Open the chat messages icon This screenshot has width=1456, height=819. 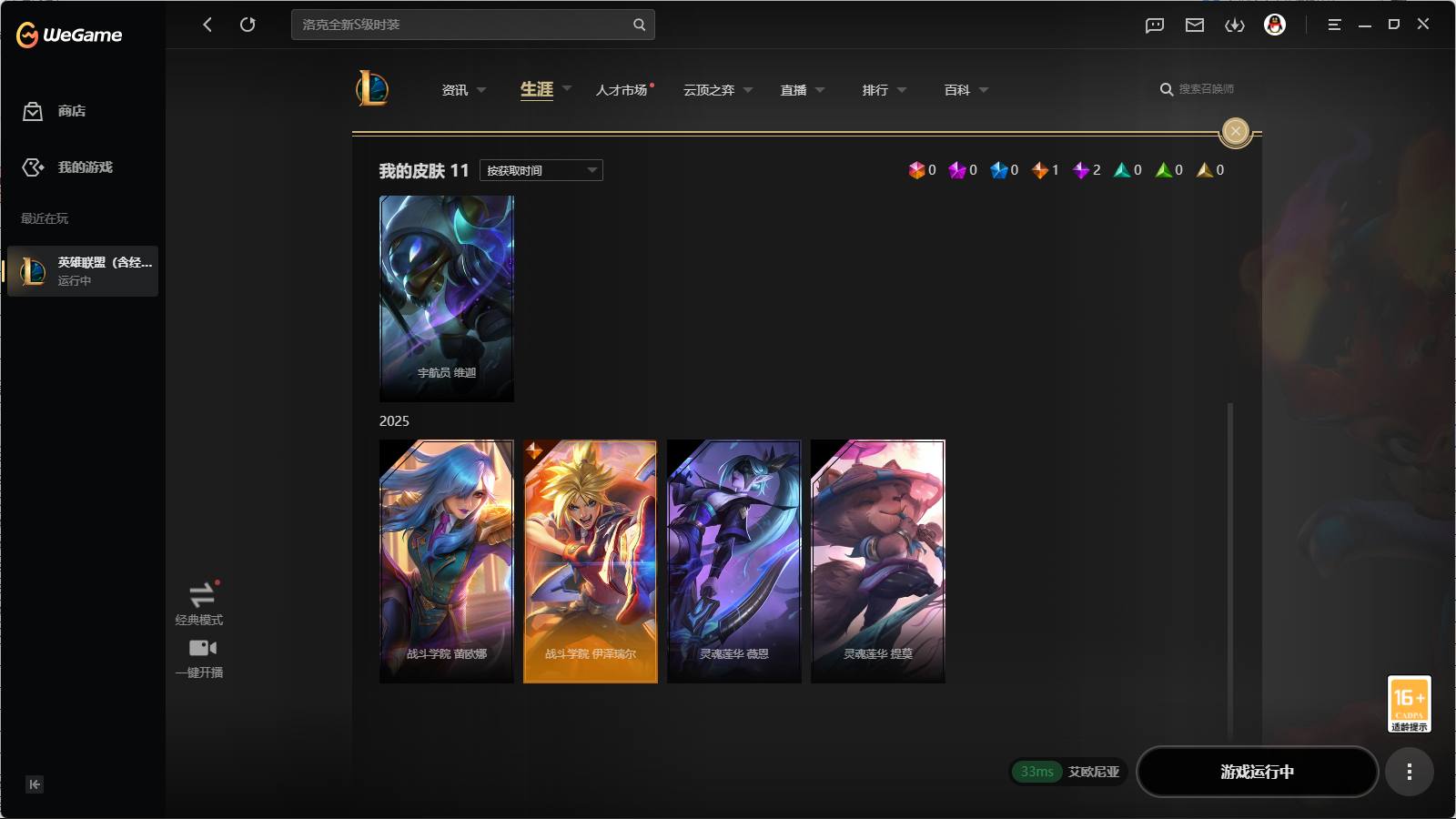pos(1155,25)
